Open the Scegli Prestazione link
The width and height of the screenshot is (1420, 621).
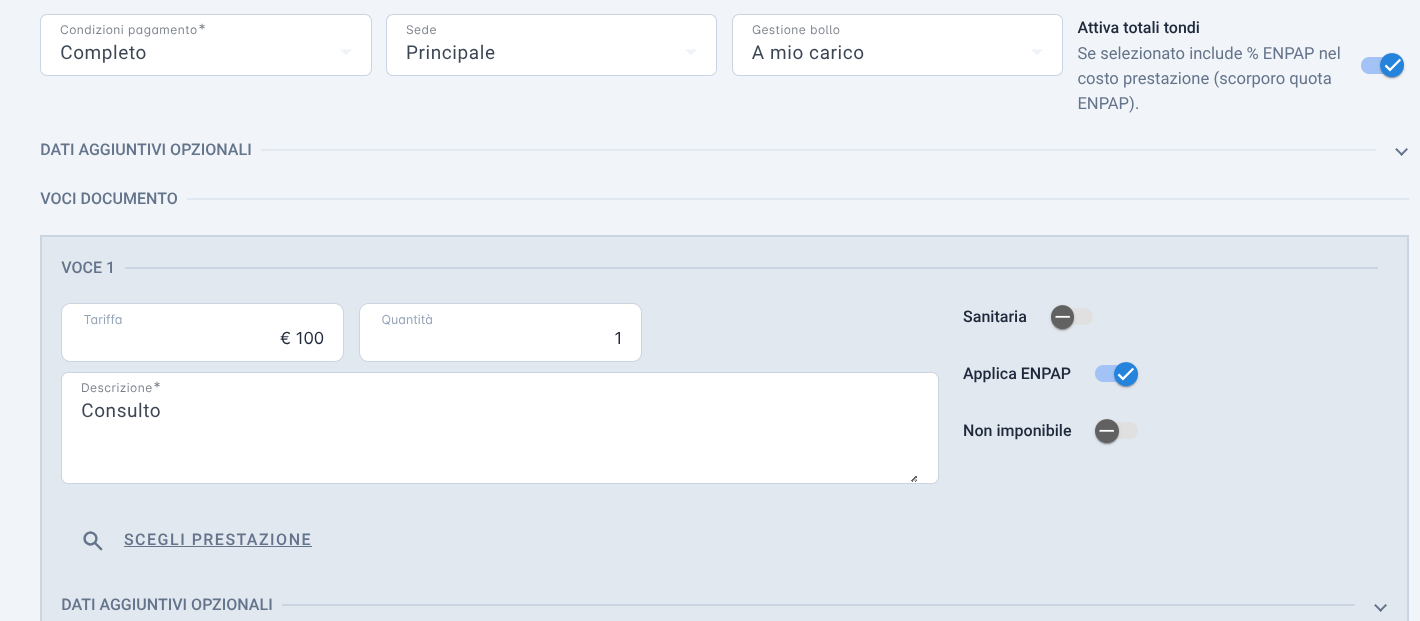coord(218,540)
